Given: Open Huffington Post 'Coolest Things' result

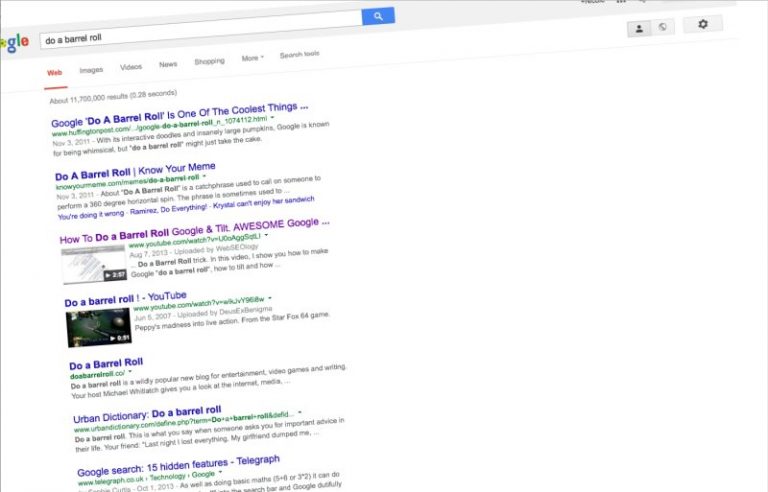Looking at the screenshot, I should [x=180, y=115].
